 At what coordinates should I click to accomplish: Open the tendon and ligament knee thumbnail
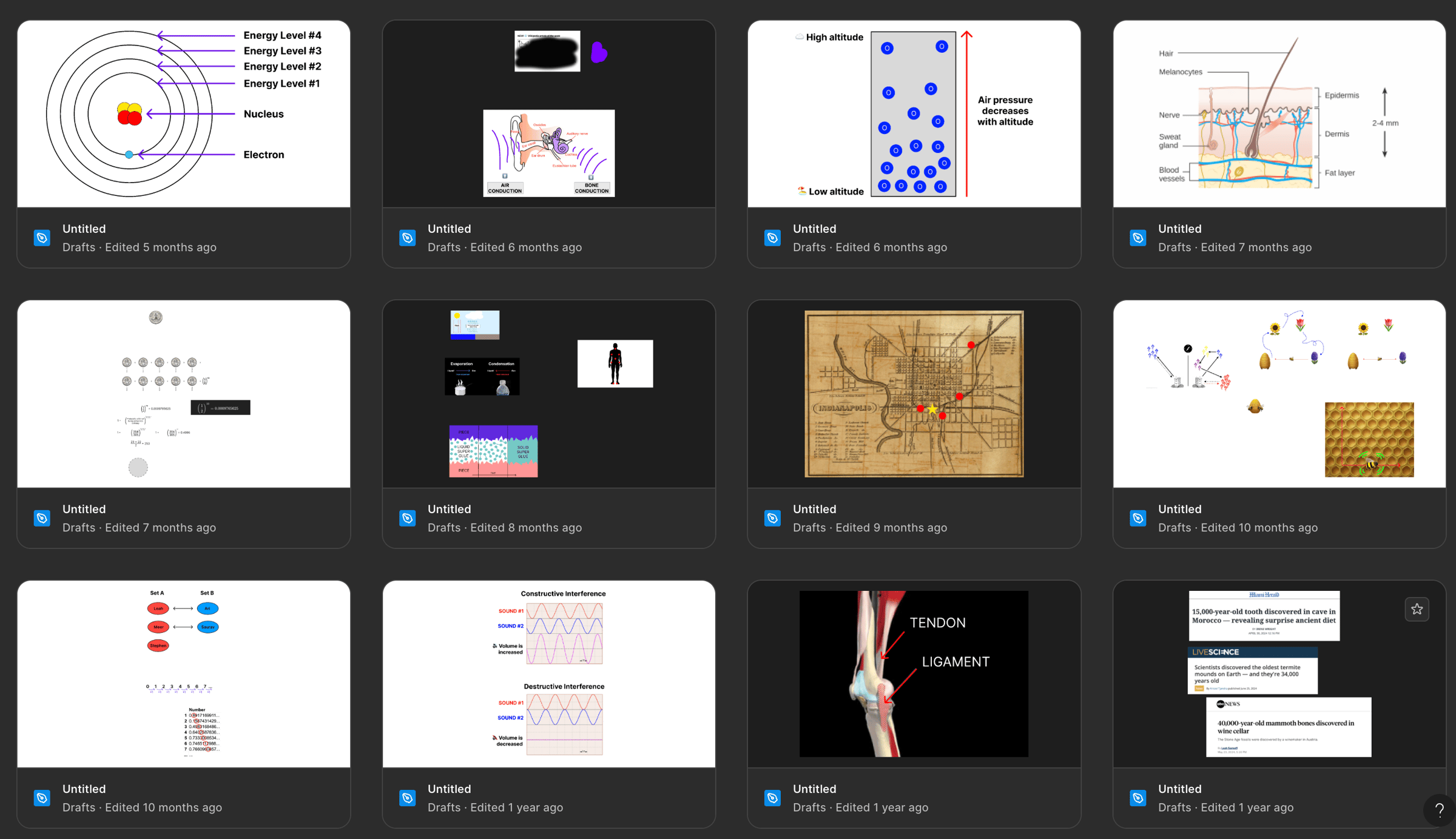(x=914, y=673)
